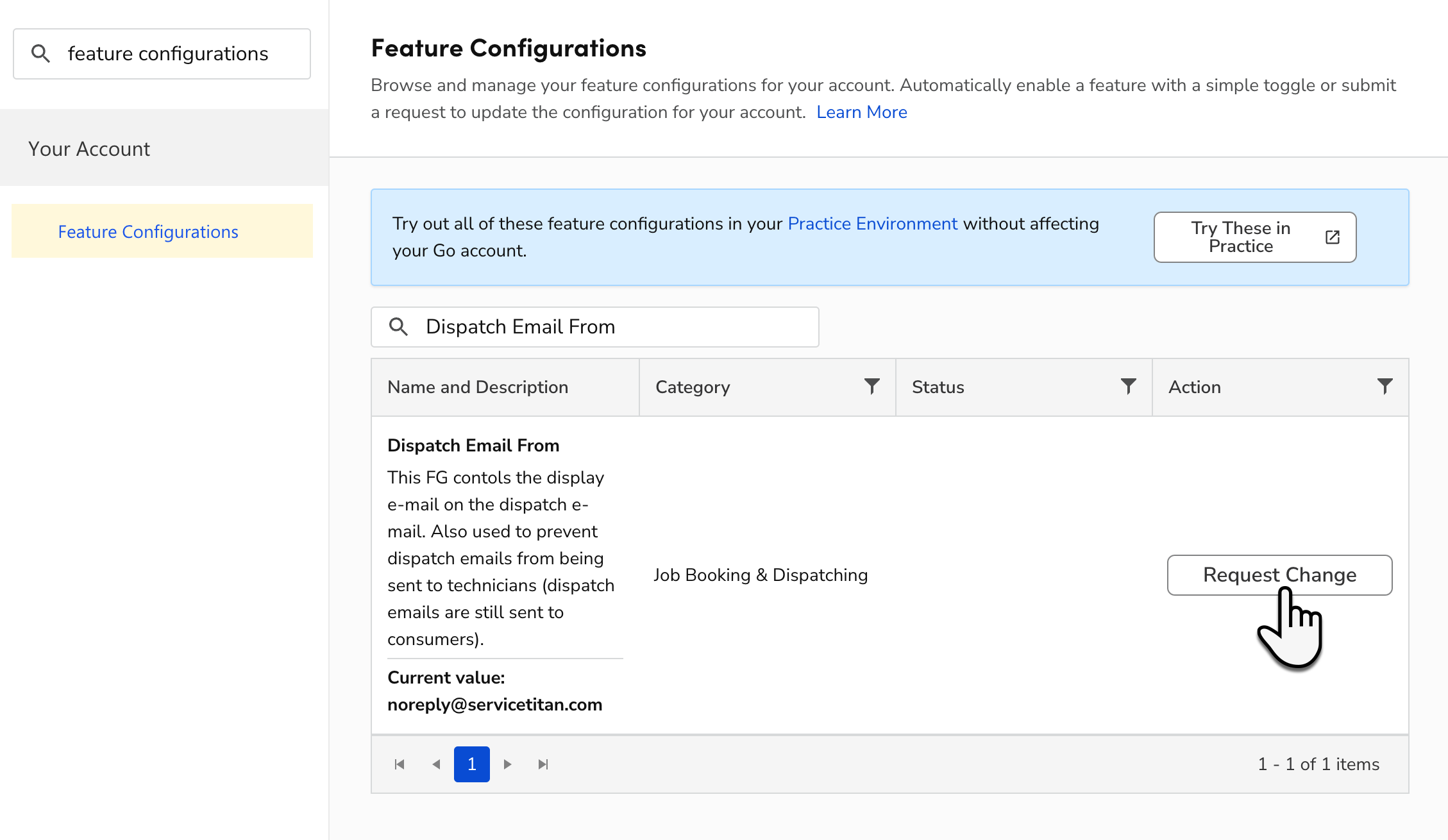Open the Practice Environment link
Screen dimensions: 1448x840
[x=873, y=223]
